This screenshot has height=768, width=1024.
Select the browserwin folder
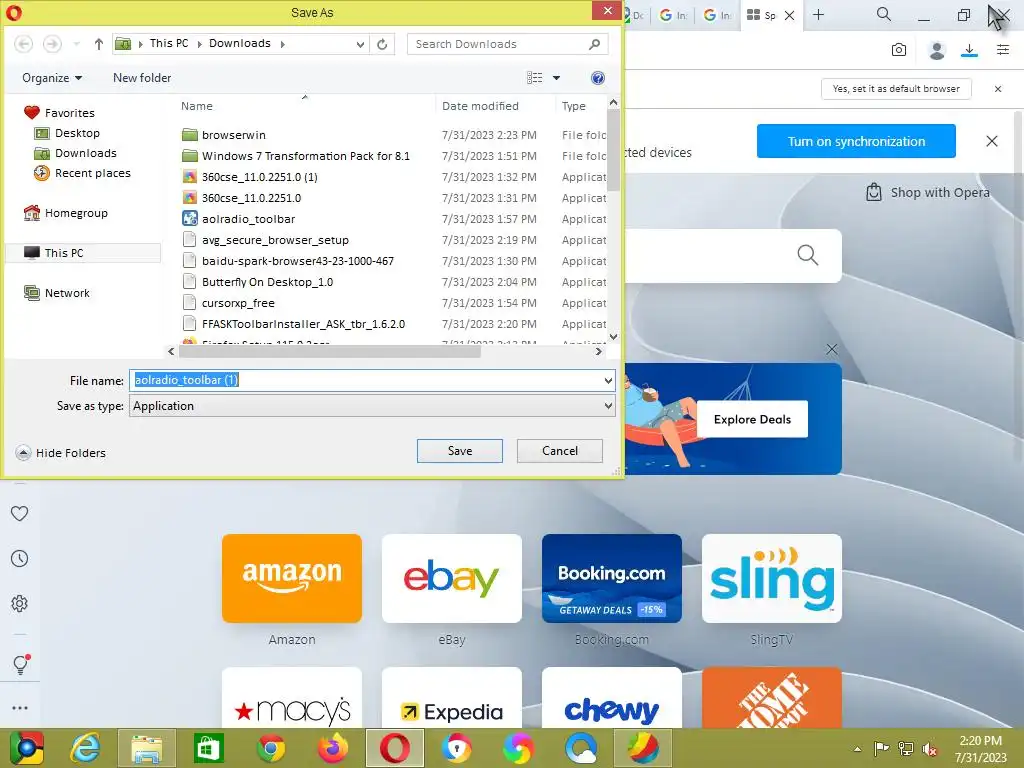(233, 135)
